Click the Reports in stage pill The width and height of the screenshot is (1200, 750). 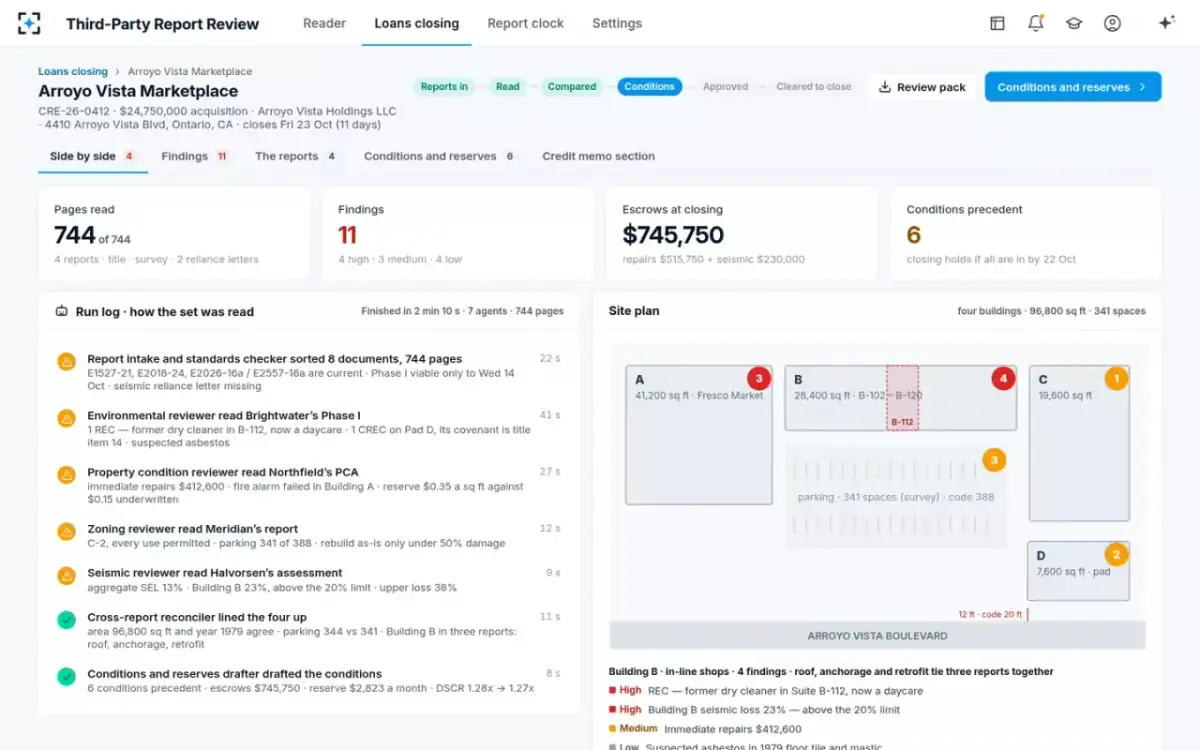coord(444,87)
